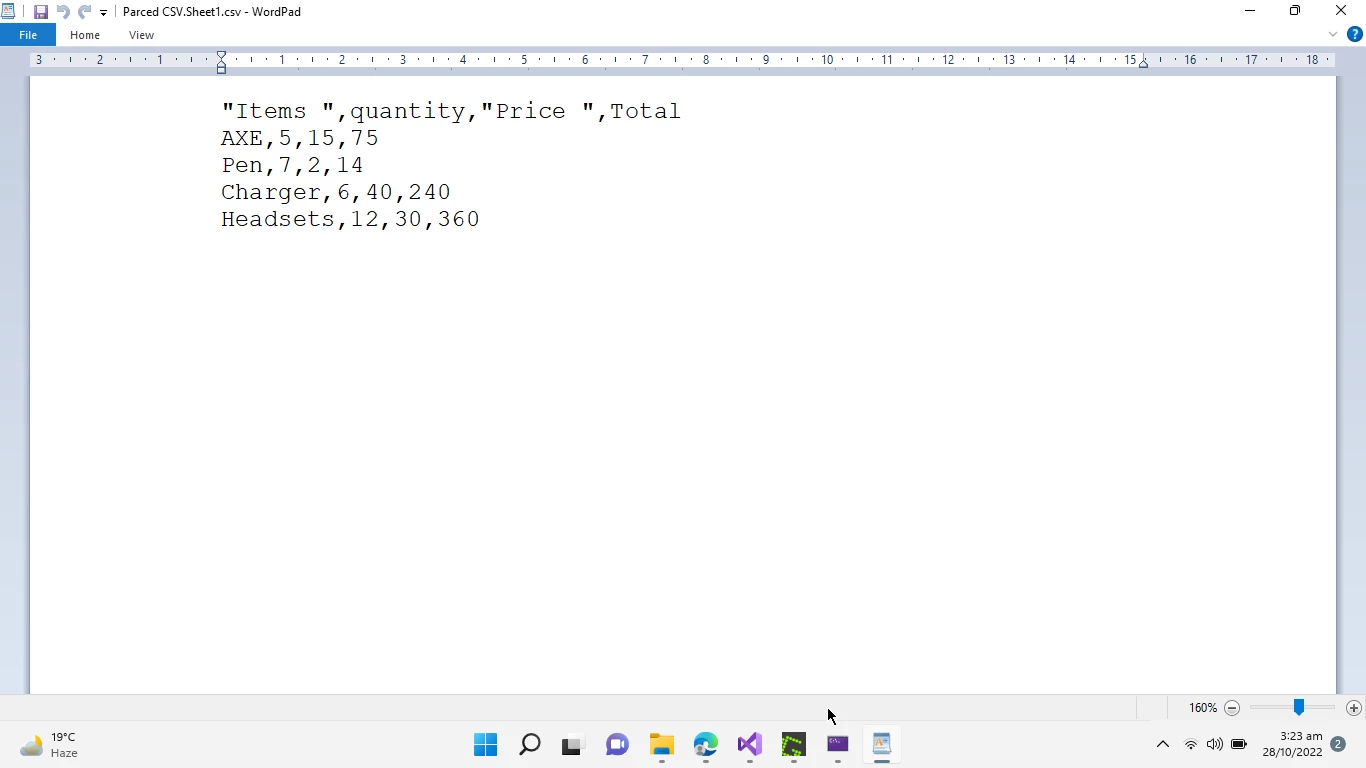Viewport: 1366px width, 768px height.
Task: Switch to the View tab
Action: (141, 35)
